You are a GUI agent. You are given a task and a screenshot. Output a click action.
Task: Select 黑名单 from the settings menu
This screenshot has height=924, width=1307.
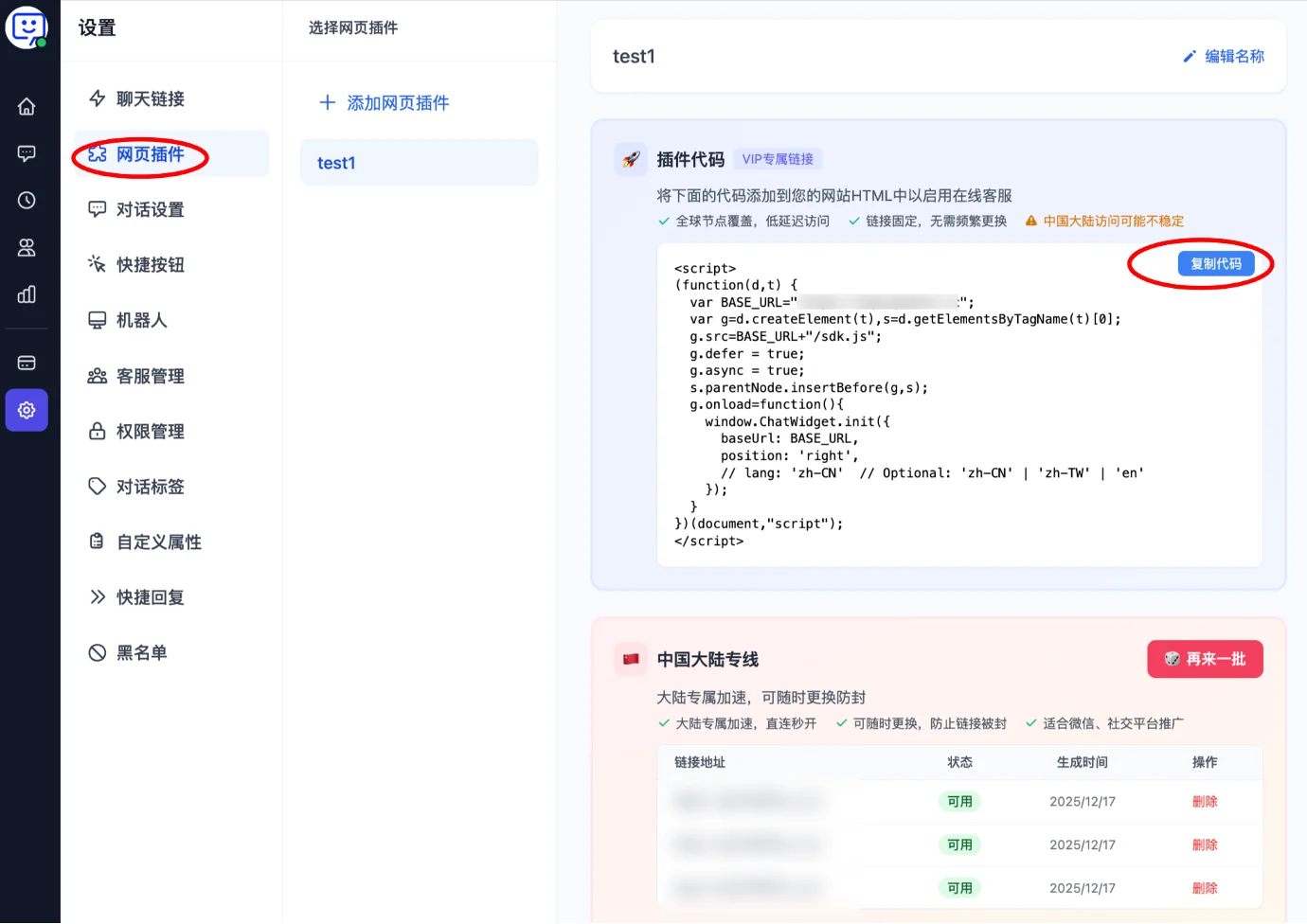141,651
